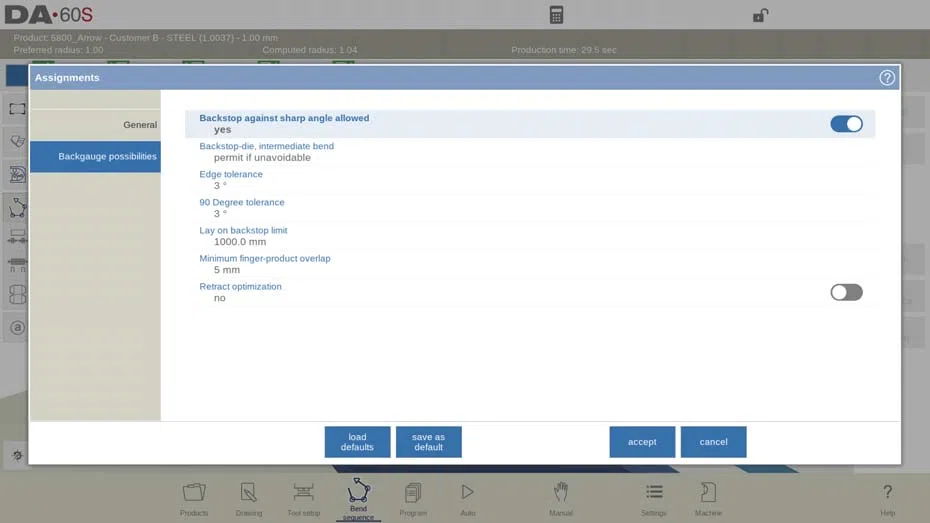Toggle Retract optimization switch
930x523 pixels.
tap(846, 292)
